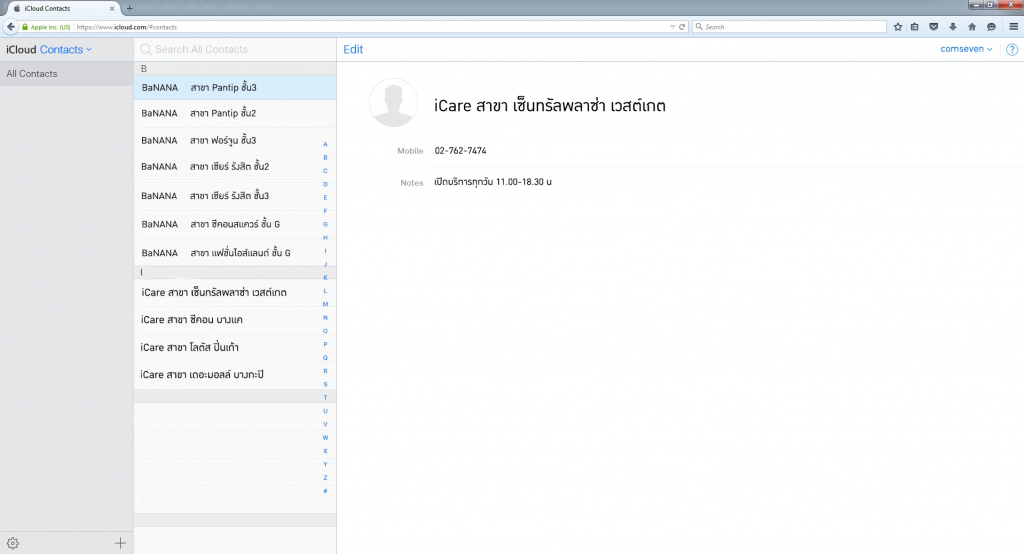The image size is (1024, 554).
Task: Open iCloud help question mark icon
Action: pyautogui.click(x=1012, y=50)
